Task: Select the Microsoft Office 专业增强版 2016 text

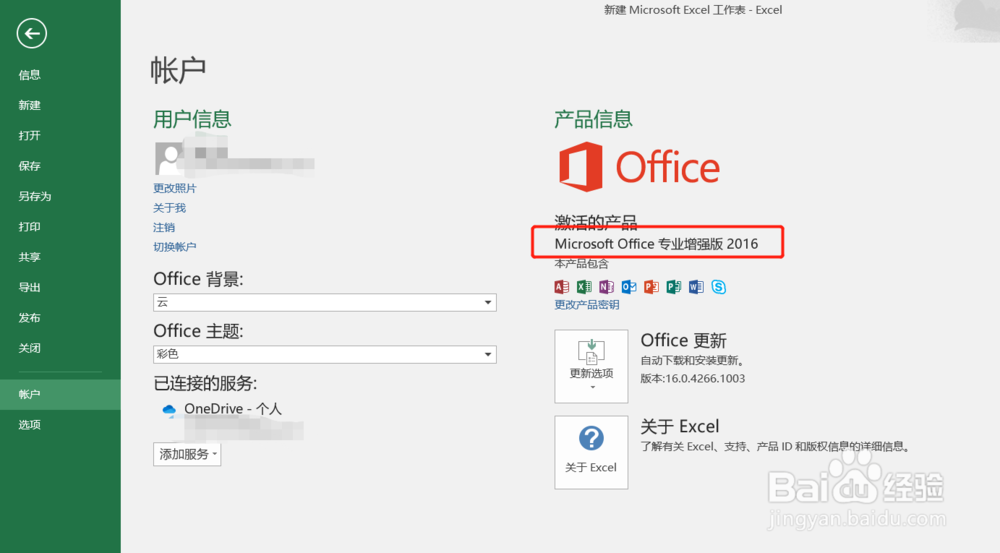Action: (x=656, y=244)
